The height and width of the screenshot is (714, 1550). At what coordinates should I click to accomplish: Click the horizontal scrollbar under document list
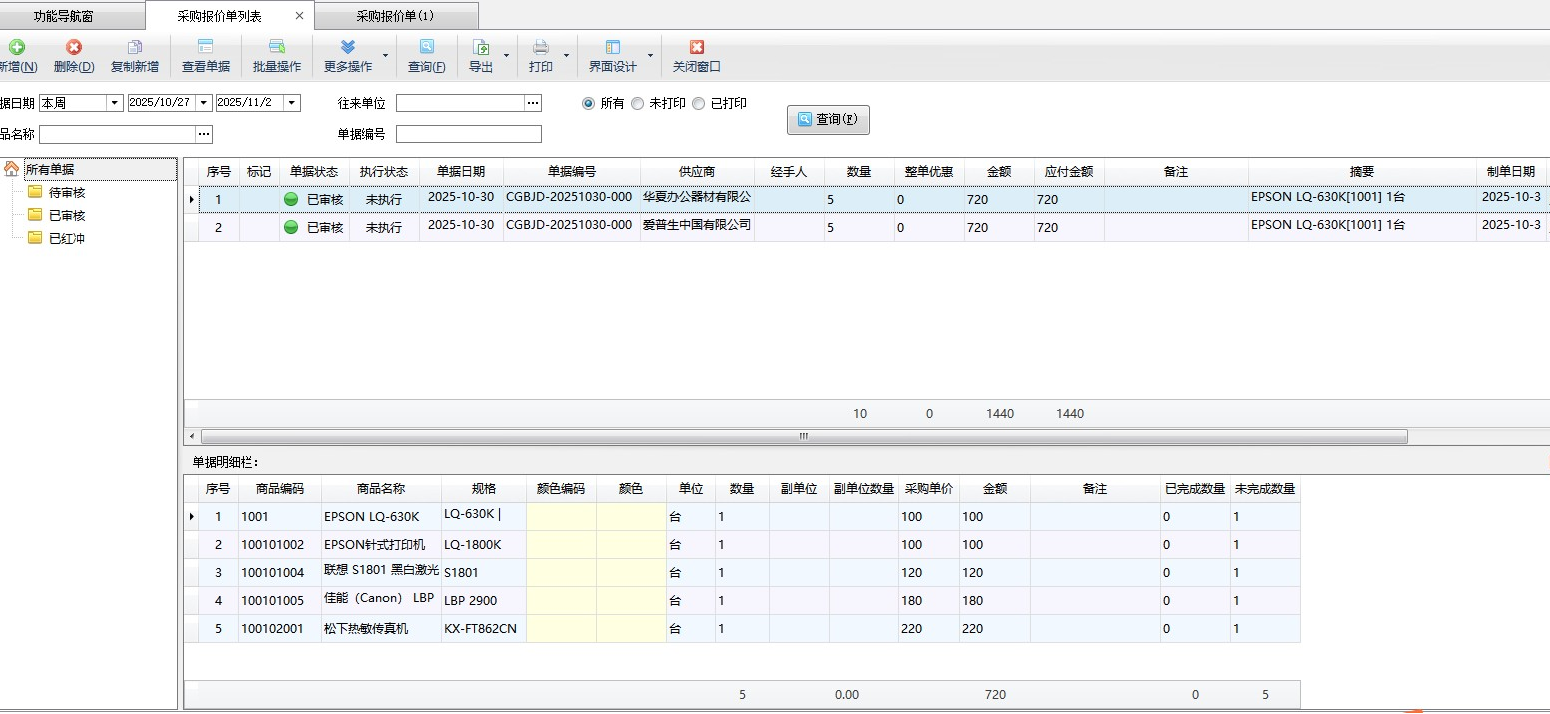pos(803,437)
